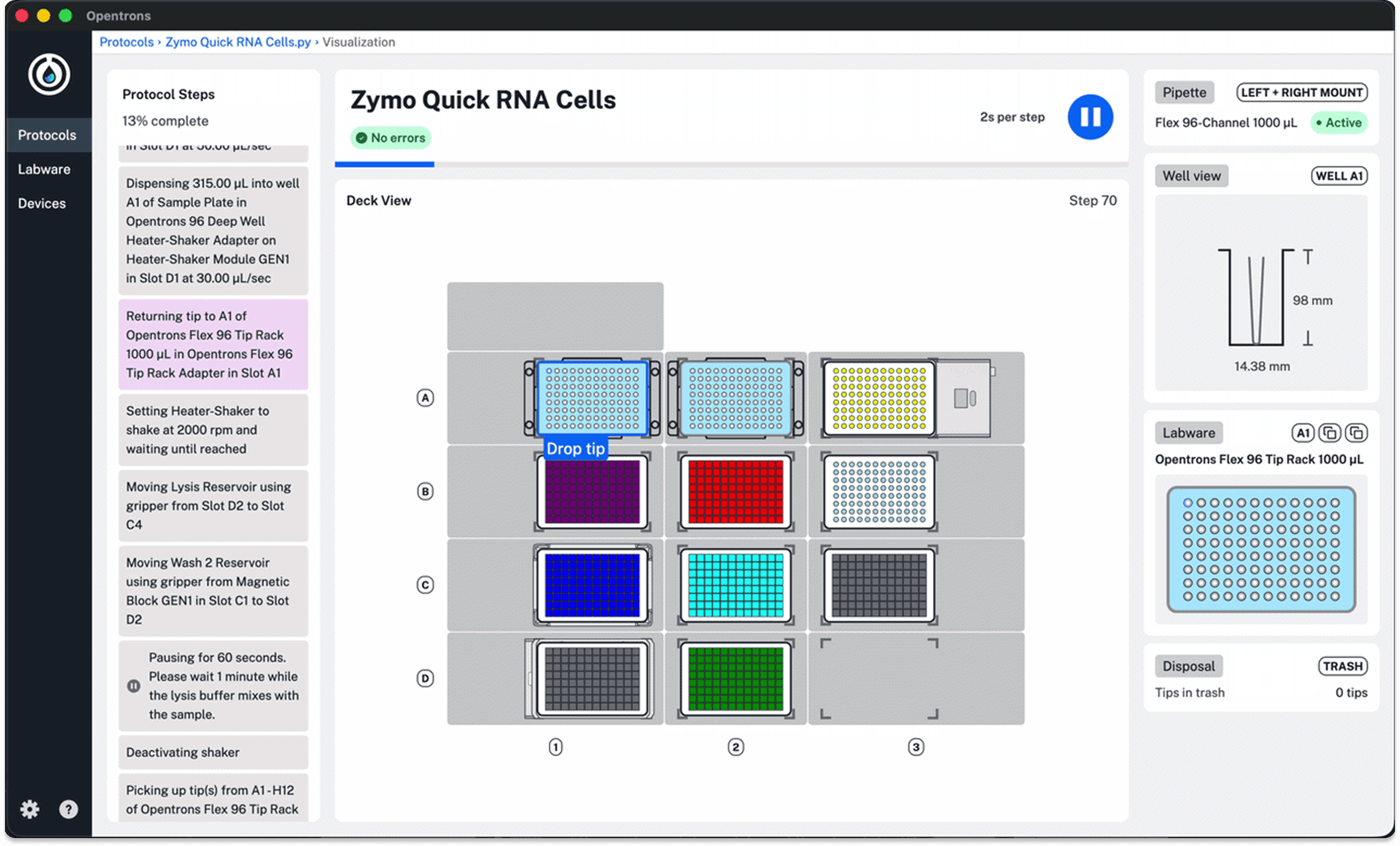This screenshot has height=846, width=1400.
Task: Open the help question mark icon
Action: click(68, 809)
